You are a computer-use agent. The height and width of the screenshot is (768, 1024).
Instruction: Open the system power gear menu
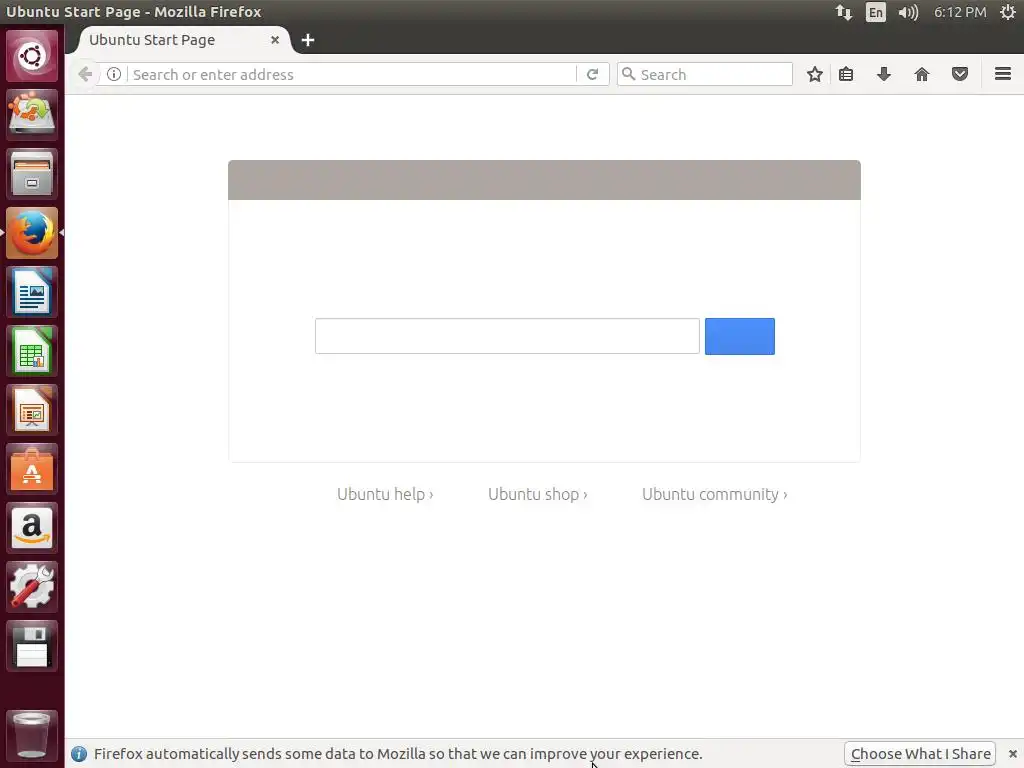(x=1008, y=12)
